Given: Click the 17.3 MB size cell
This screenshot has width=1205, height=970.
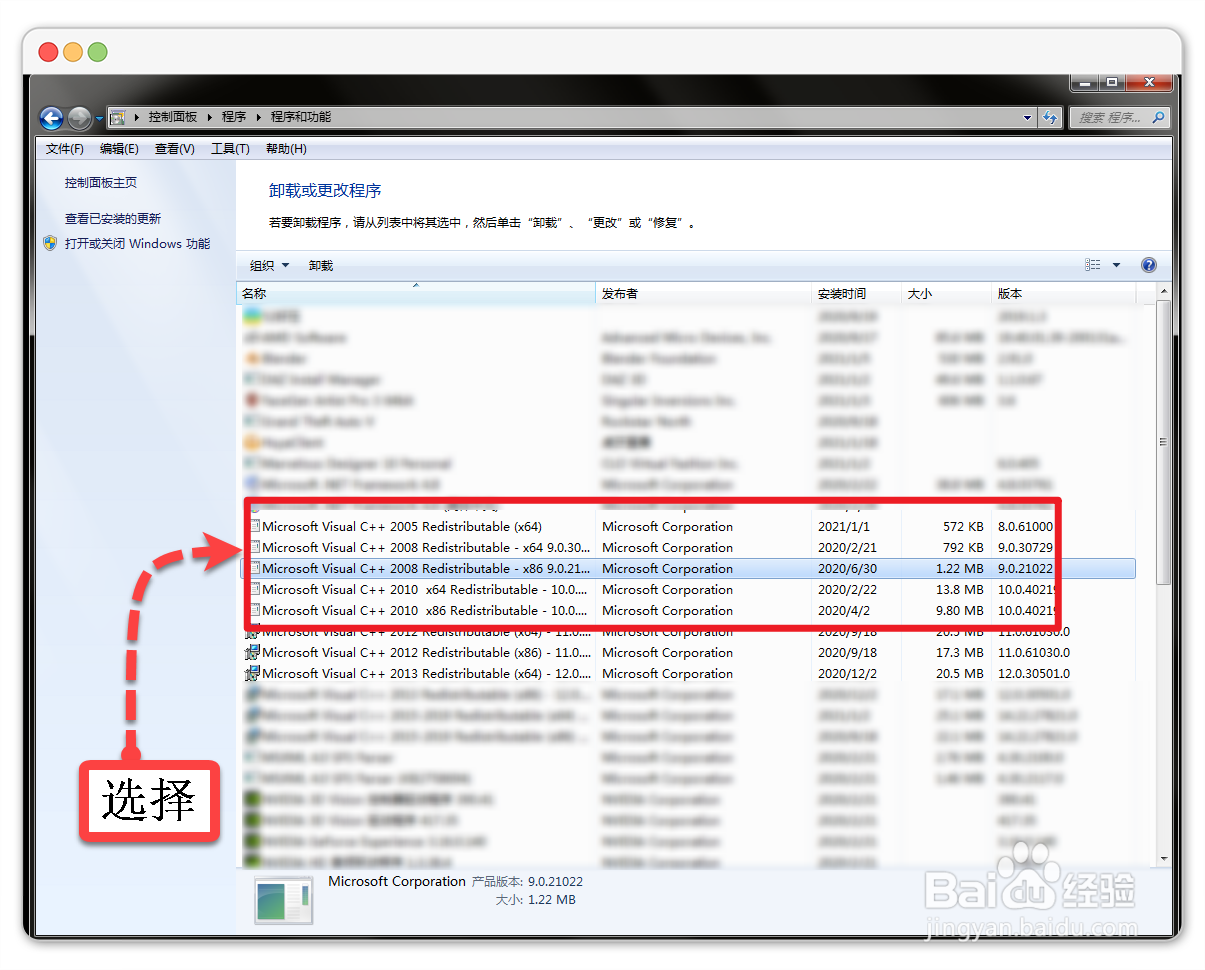Looking at the screenshot, I should (x=960, y=653).
